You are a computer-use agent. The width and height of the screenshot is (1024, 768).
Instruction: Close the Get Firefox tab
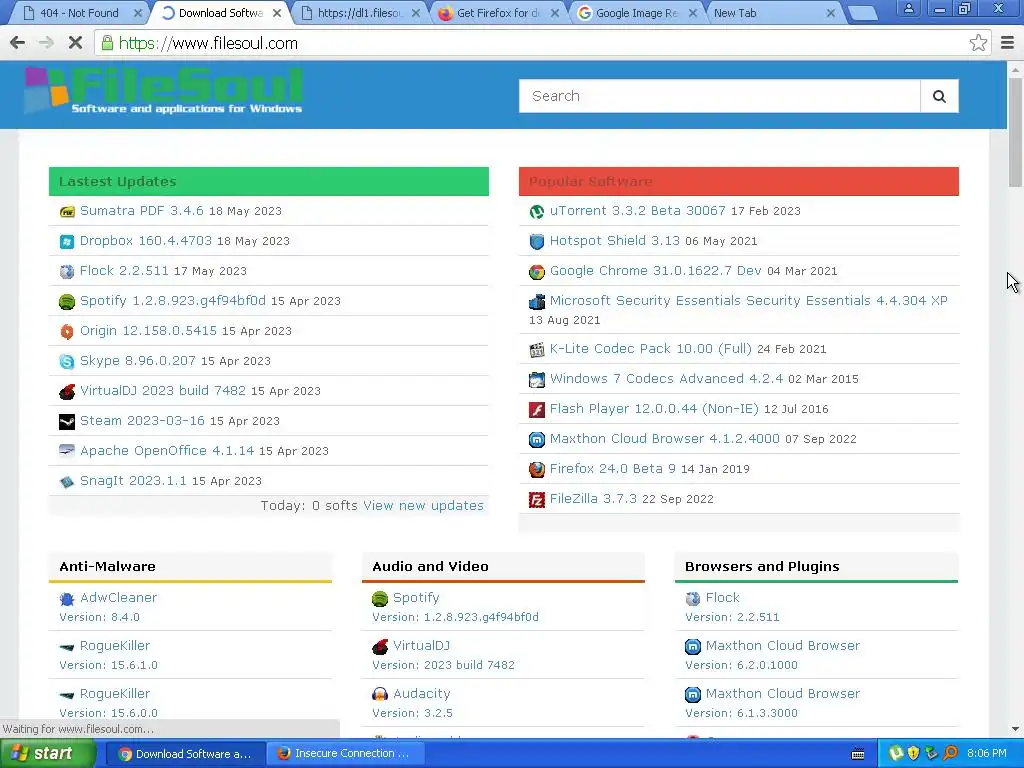tap(554, 13)
